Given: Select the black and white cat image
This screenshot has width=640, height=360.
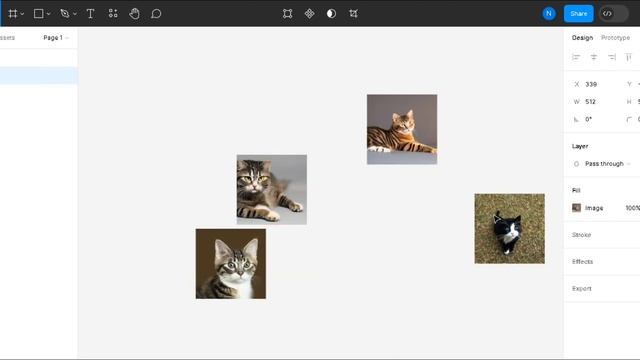Looking at the screenshot, I should coord(509,229).
